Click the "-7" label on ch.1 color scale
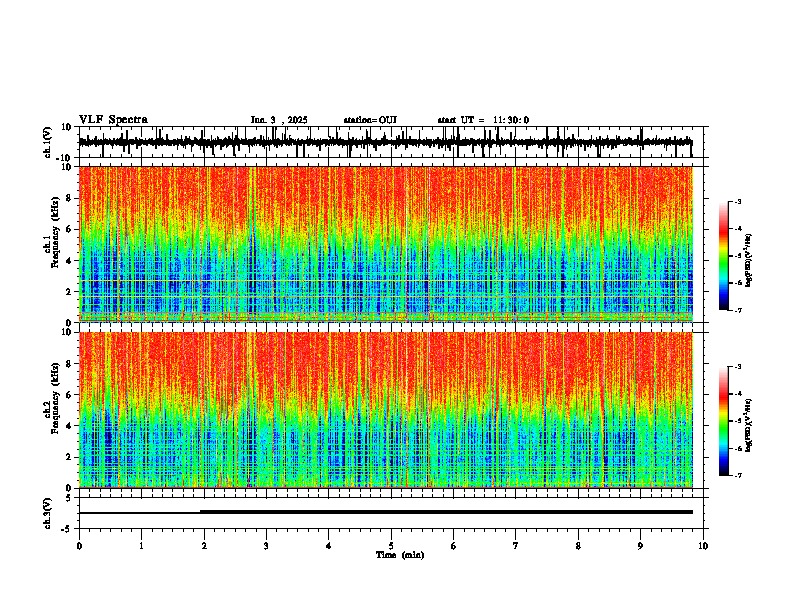792x612 pixels. click(737, 310)
